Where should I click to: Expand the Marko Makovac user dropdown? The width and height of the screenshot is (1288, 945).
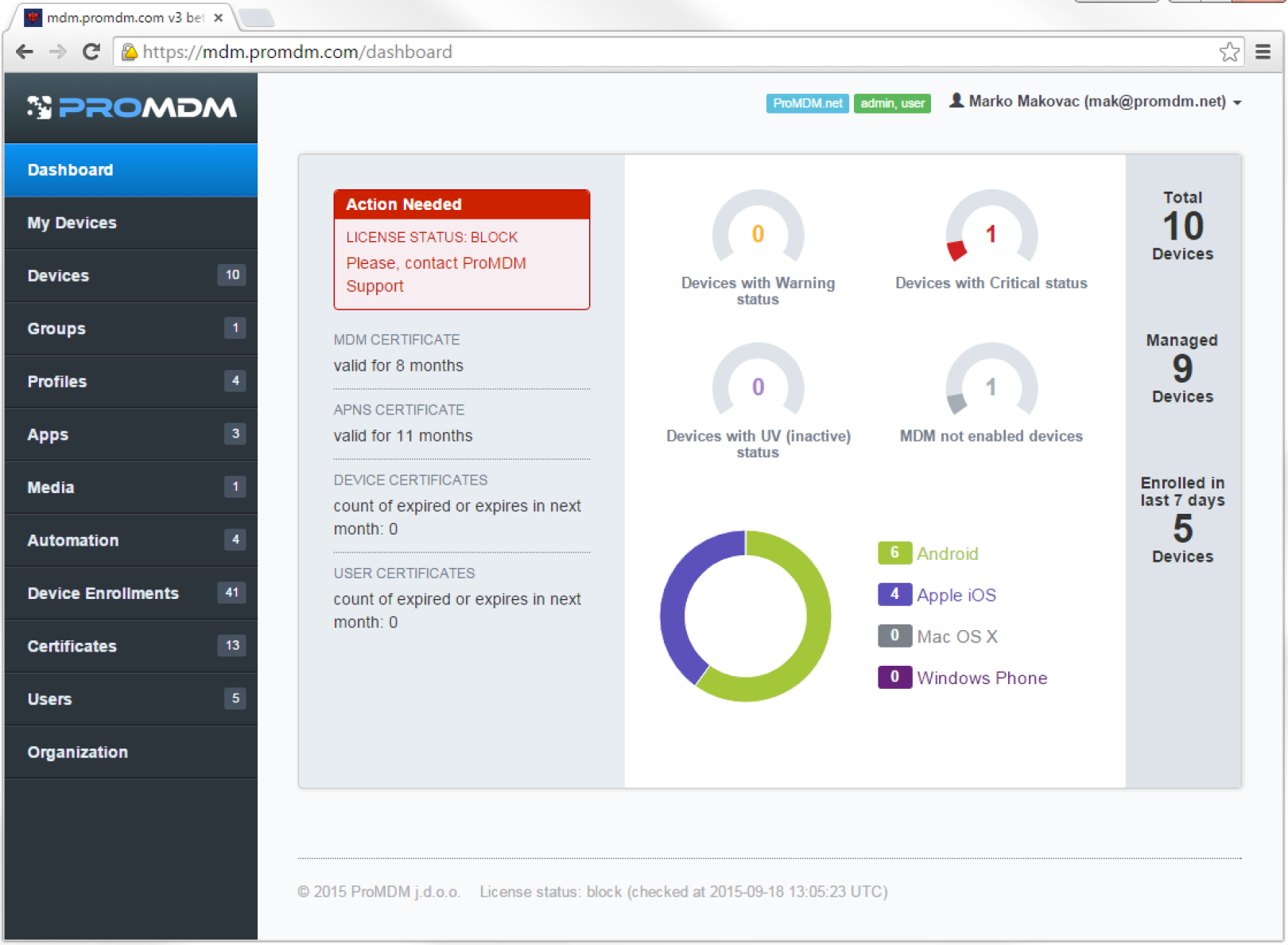pyautogui.click(x=1096, y=102)
